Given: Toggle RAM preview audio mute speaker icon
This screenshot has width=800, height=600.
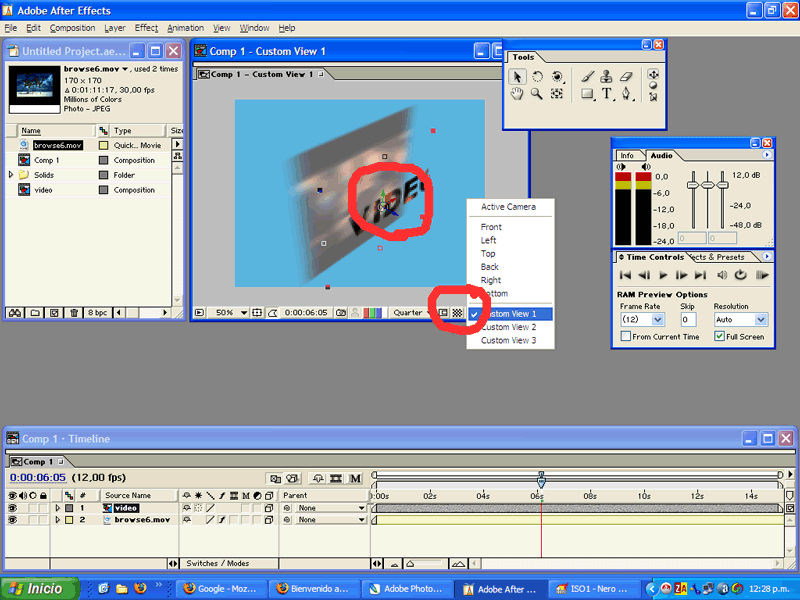Looking at the screenshot, I should (x=721, y=276).
